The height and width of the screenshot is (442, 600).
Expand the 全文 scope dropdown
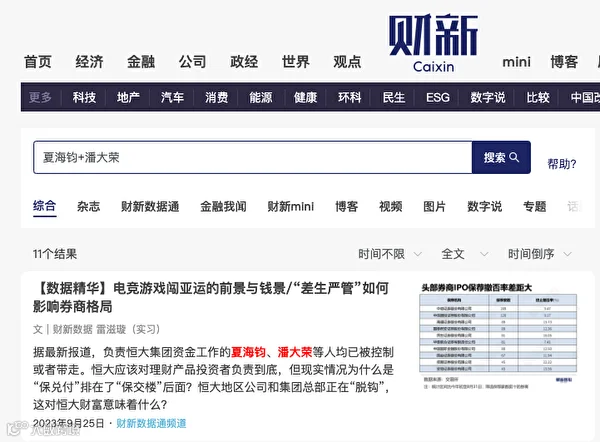(x=465, y=254)
